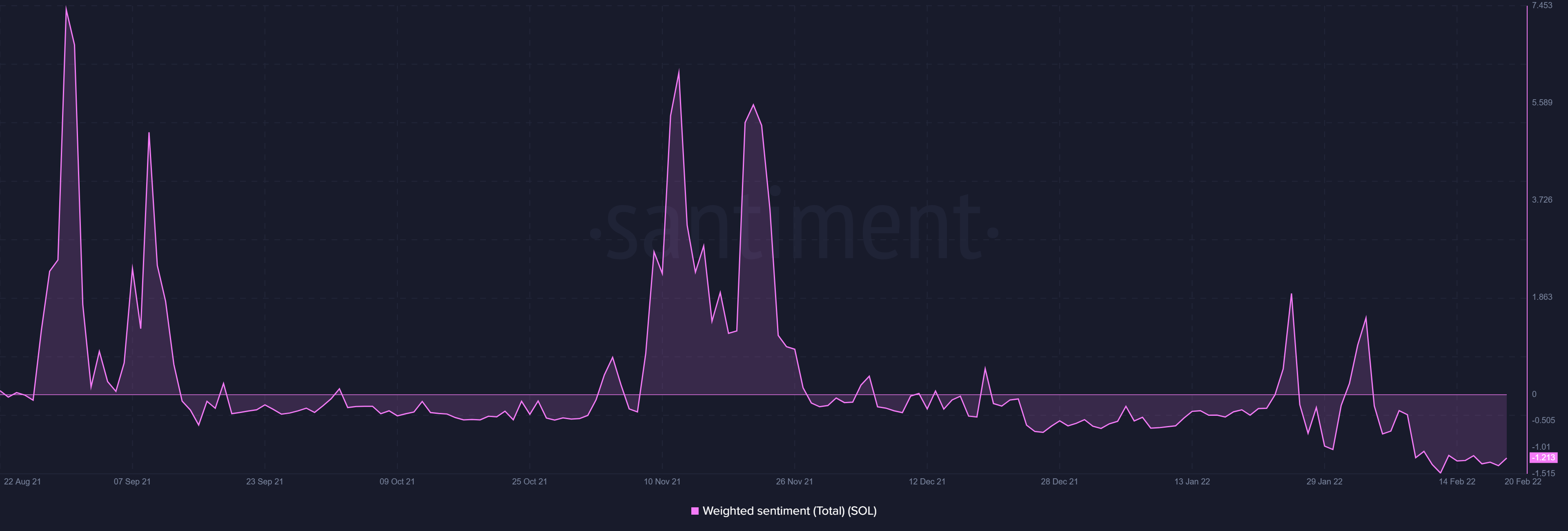Click the 7.453 y-axis maximum label
This screenshot has height=531, width=1568.
tap(1542, 5)
